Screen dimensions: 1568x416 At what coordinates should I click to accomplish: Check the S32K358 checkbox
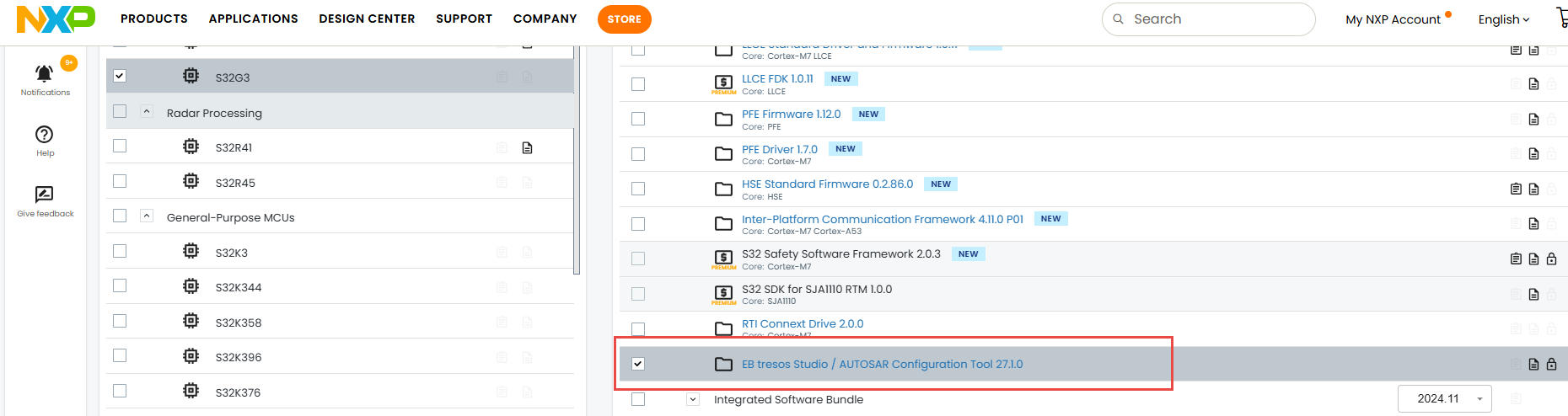click(120, 321)
